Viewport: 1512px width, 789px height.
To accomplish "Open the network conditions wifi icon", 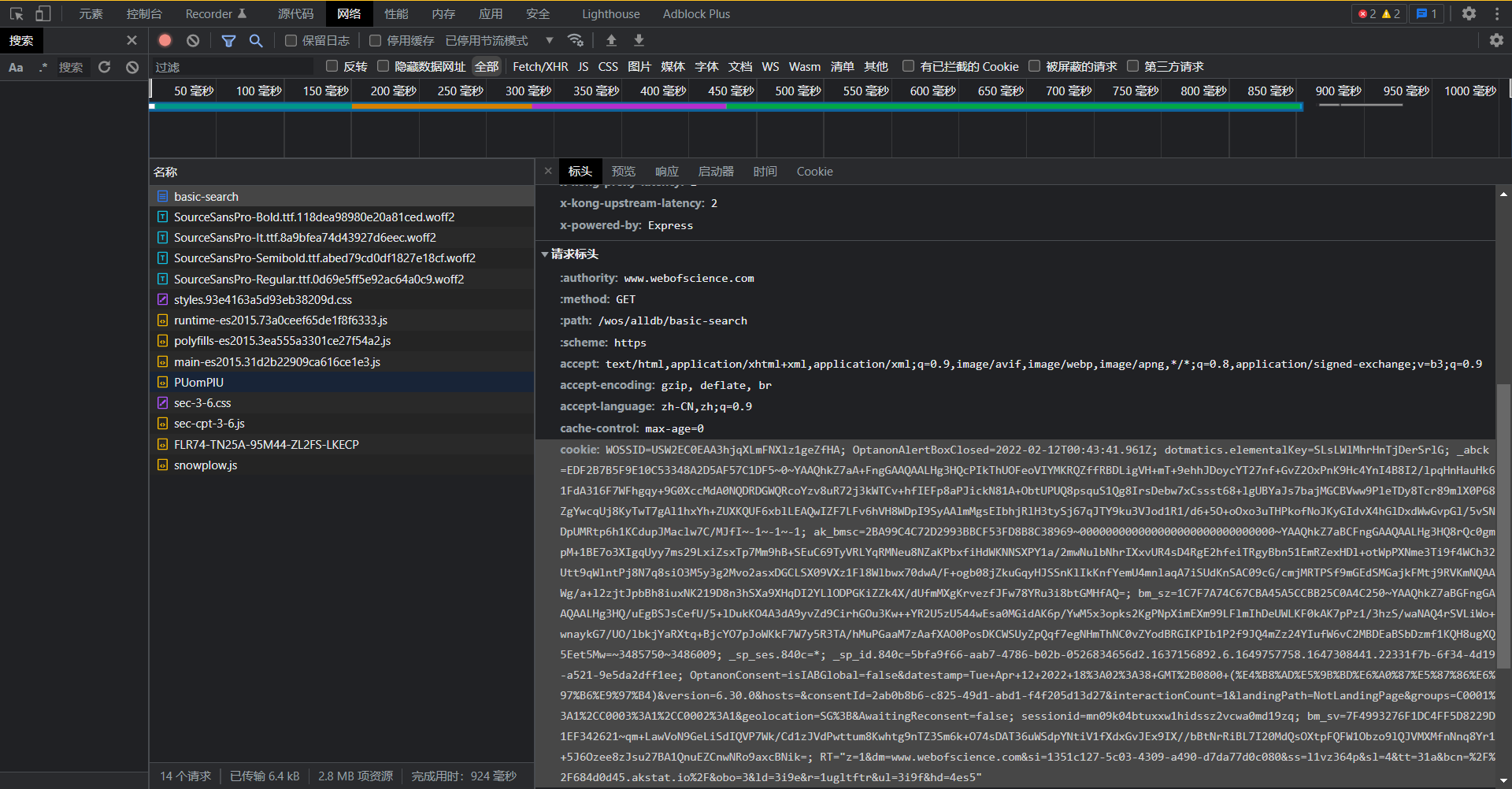I will coord(576,40).
